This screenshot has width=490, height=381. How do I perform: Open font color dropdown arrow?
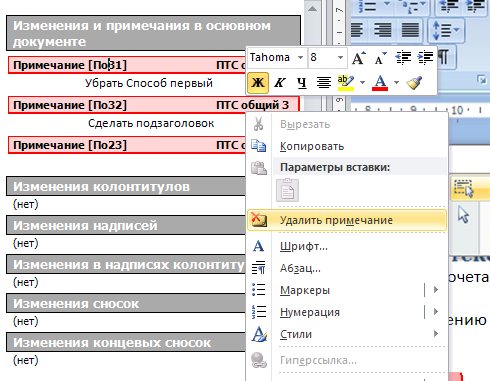tap(396, 82)
